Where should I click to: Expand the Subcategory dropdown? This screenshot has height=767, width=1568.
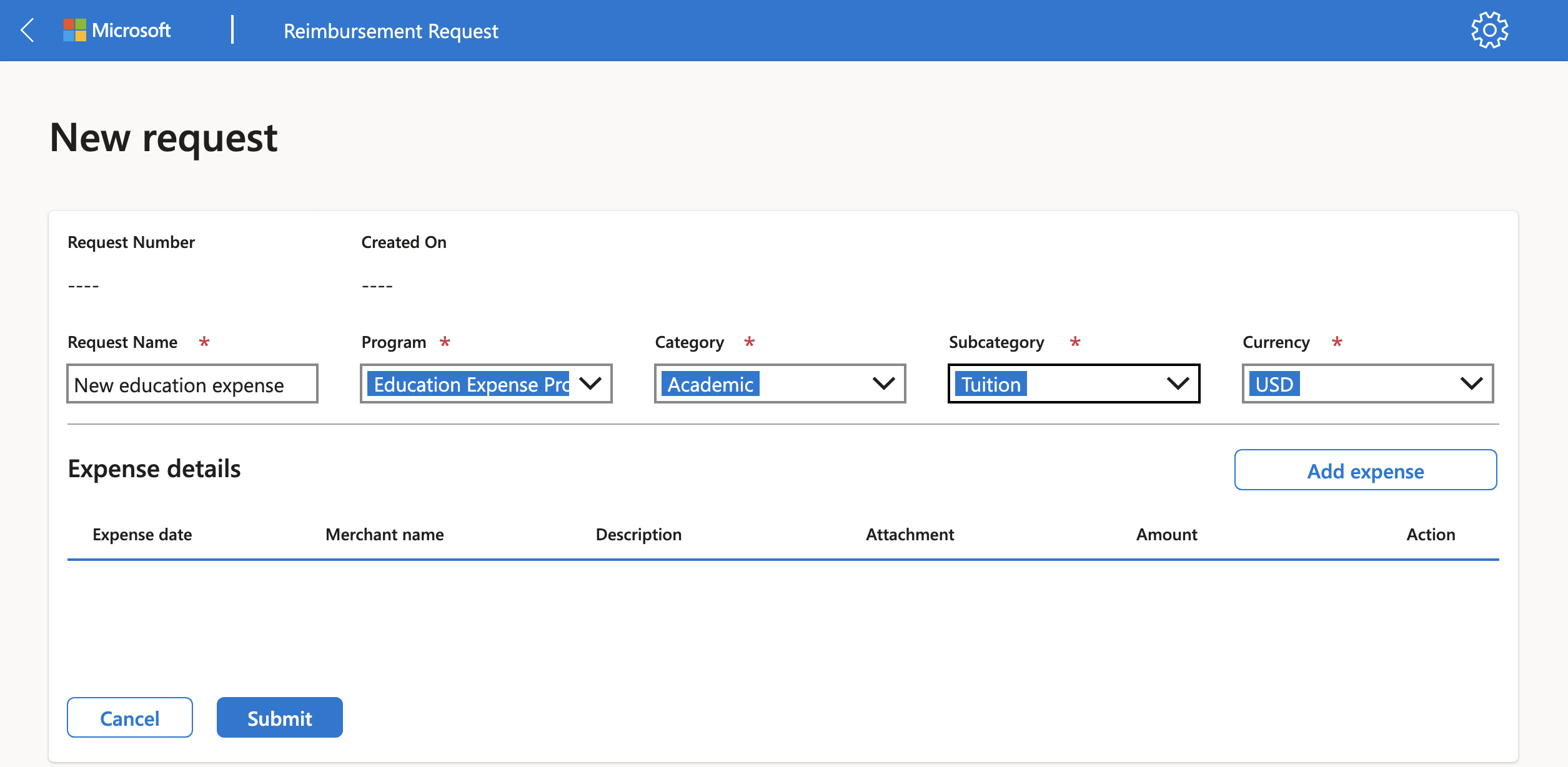pyautogui.click(x=1179, y=384)
